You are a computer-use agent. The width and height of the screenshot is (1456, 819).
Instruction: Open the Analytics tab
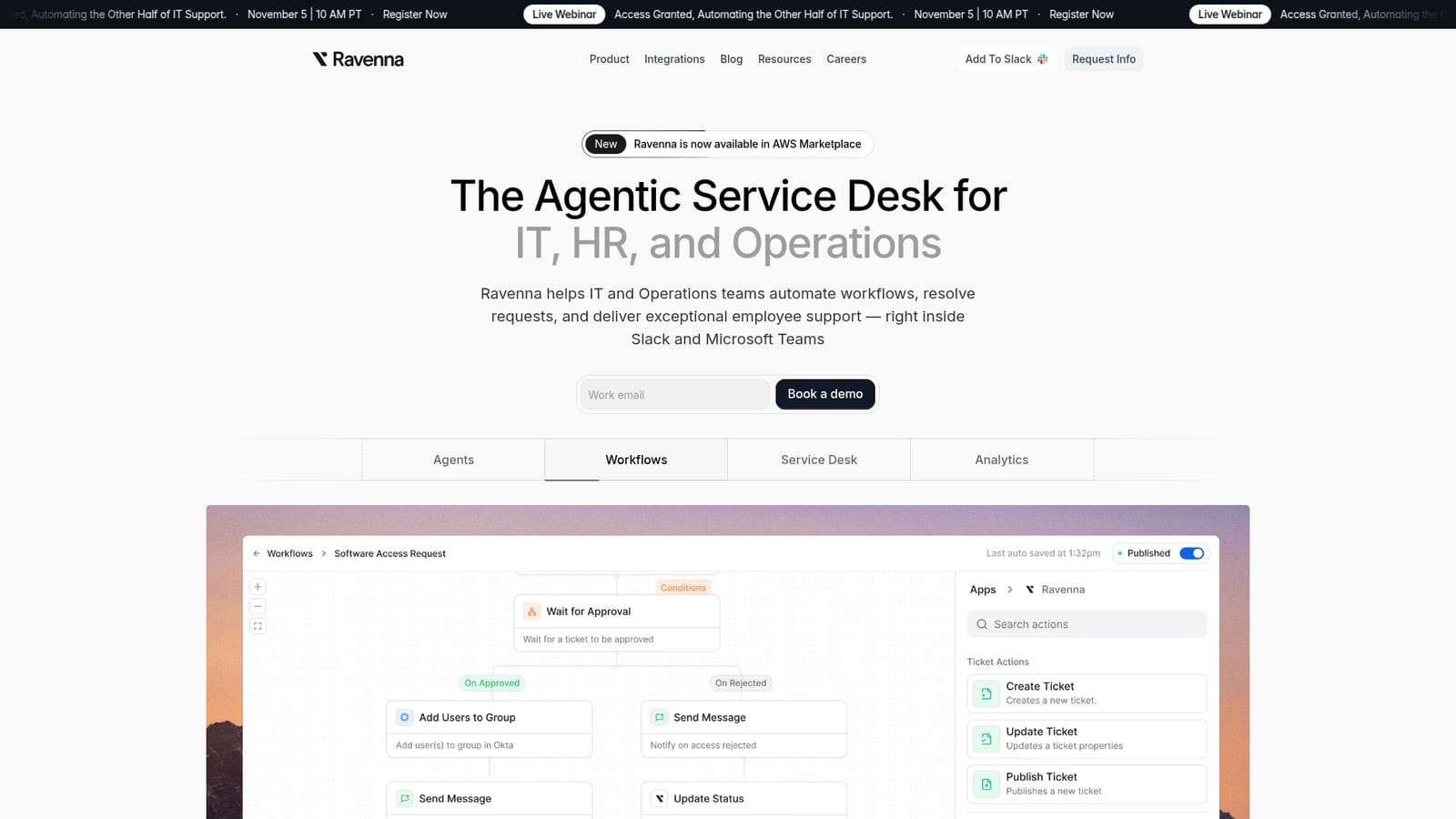(1002, 460)
